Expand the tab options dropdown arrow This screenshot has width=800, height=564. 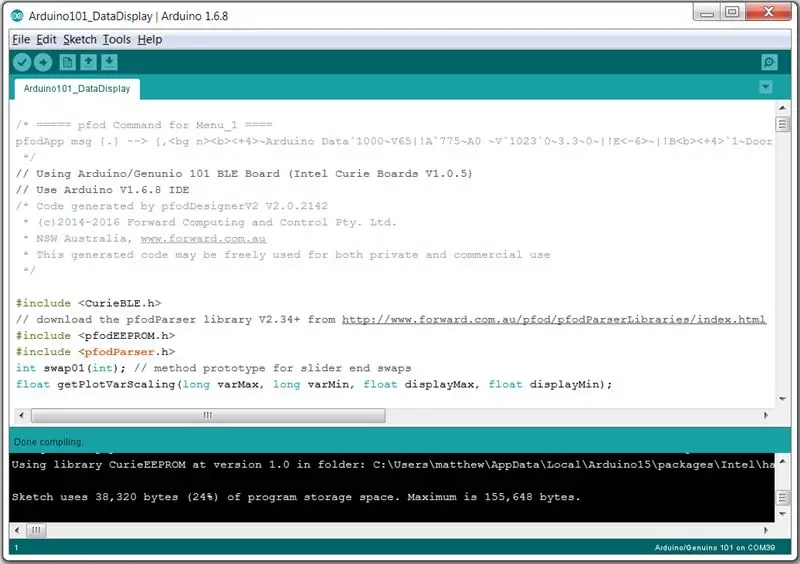(765, 87)
